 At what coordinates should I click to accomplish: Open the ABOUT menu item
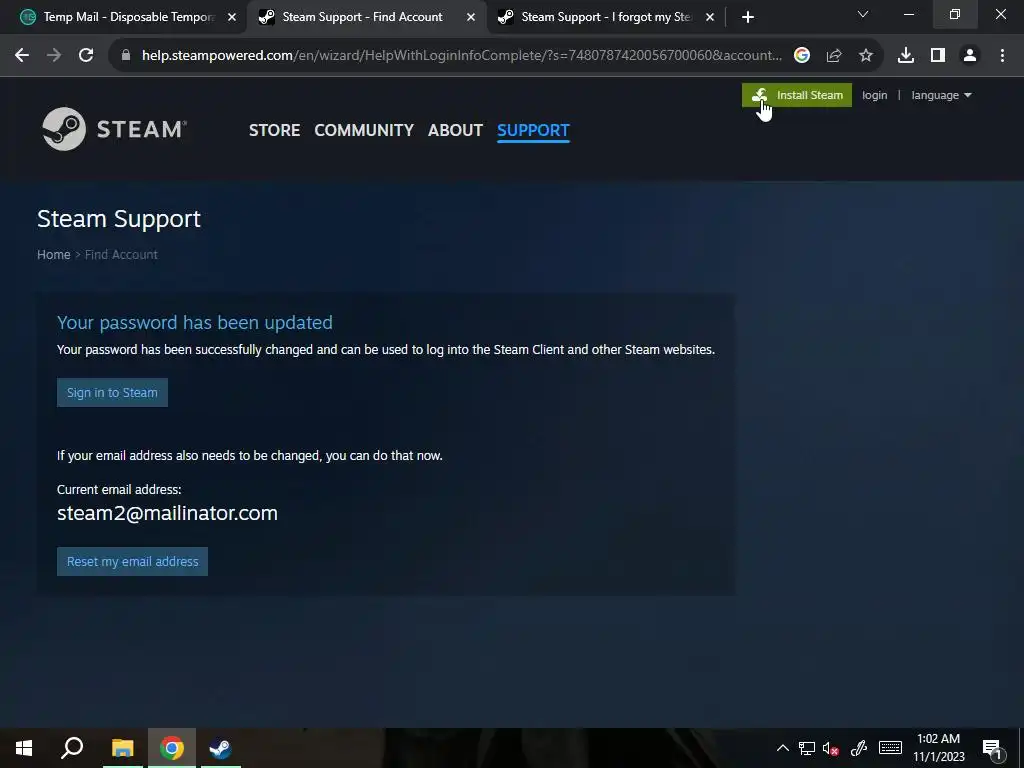455,130
